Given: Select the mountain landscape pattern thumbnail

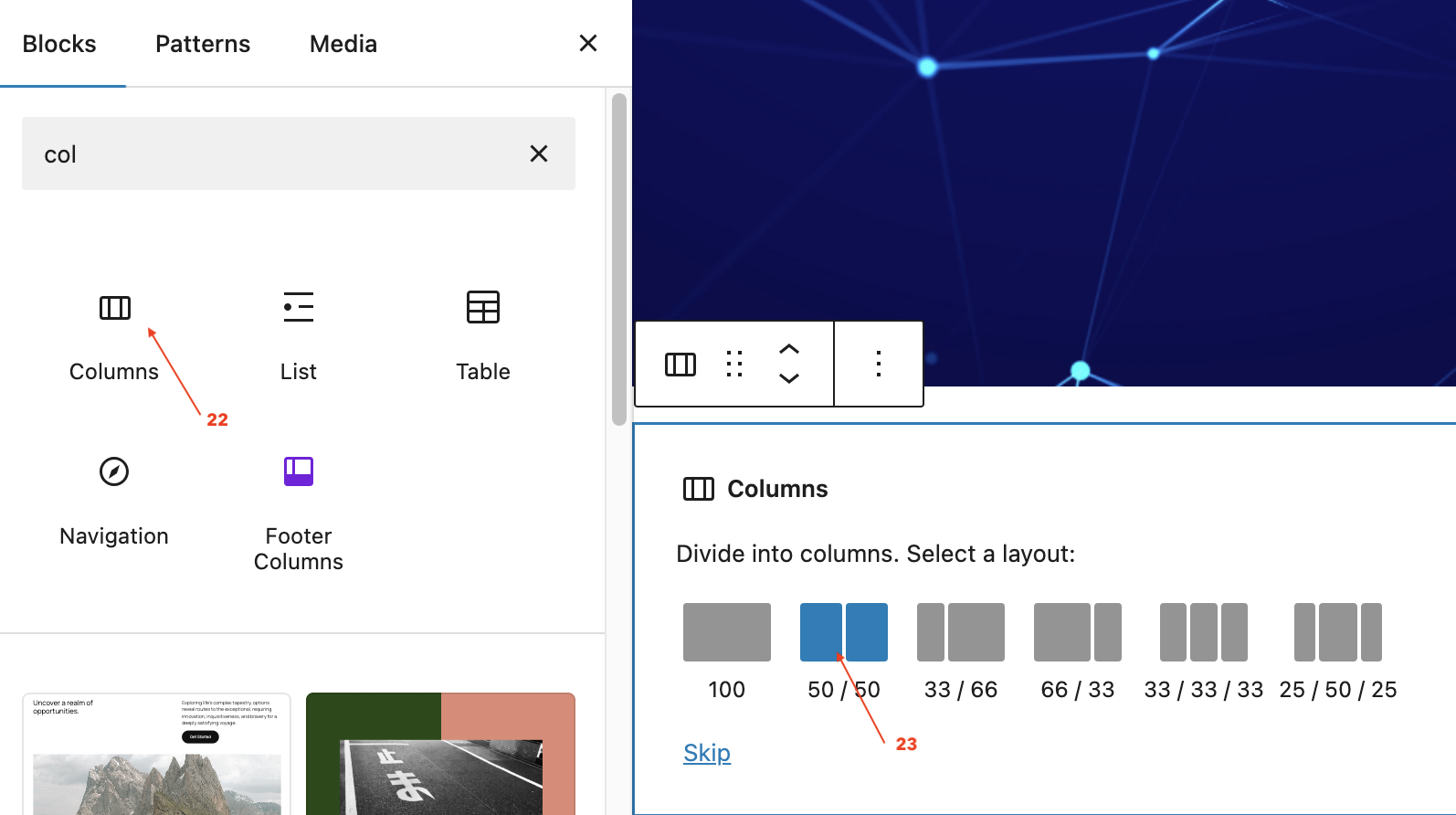Looking at the screenshot, I should tap(156, 754).
